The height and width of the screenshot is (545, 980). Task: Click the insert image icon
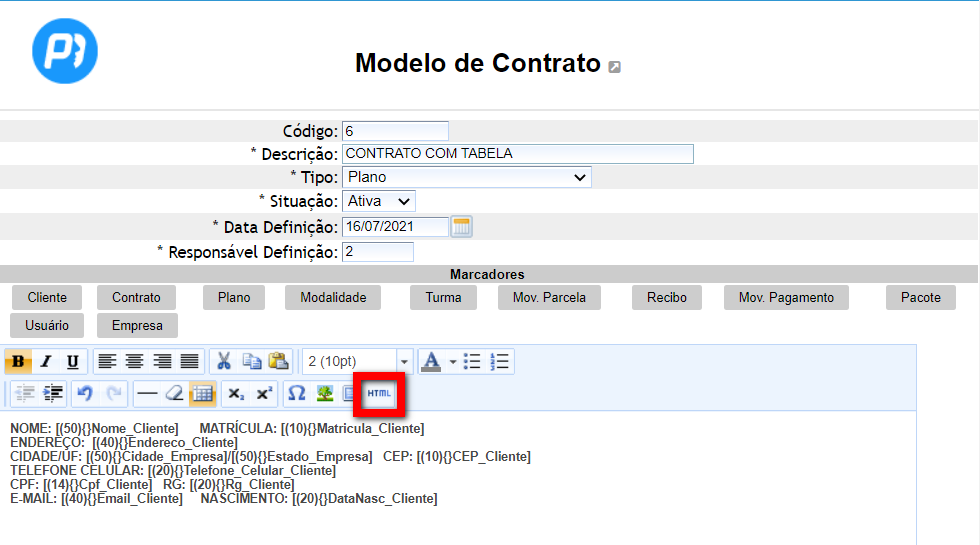(324, 394)
